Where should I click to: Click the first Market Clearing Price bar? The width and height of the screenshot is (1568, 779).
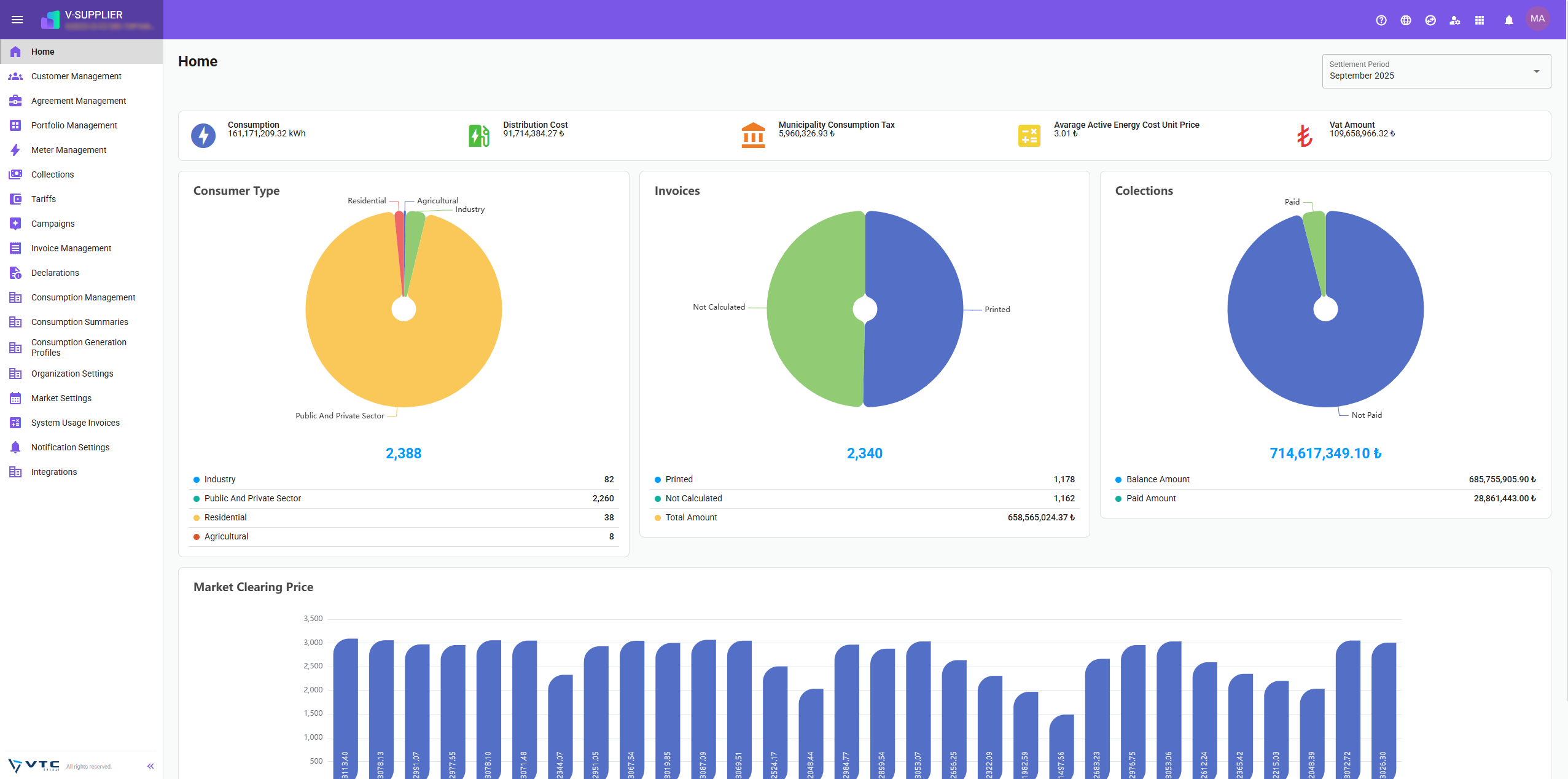coord(345,707)
